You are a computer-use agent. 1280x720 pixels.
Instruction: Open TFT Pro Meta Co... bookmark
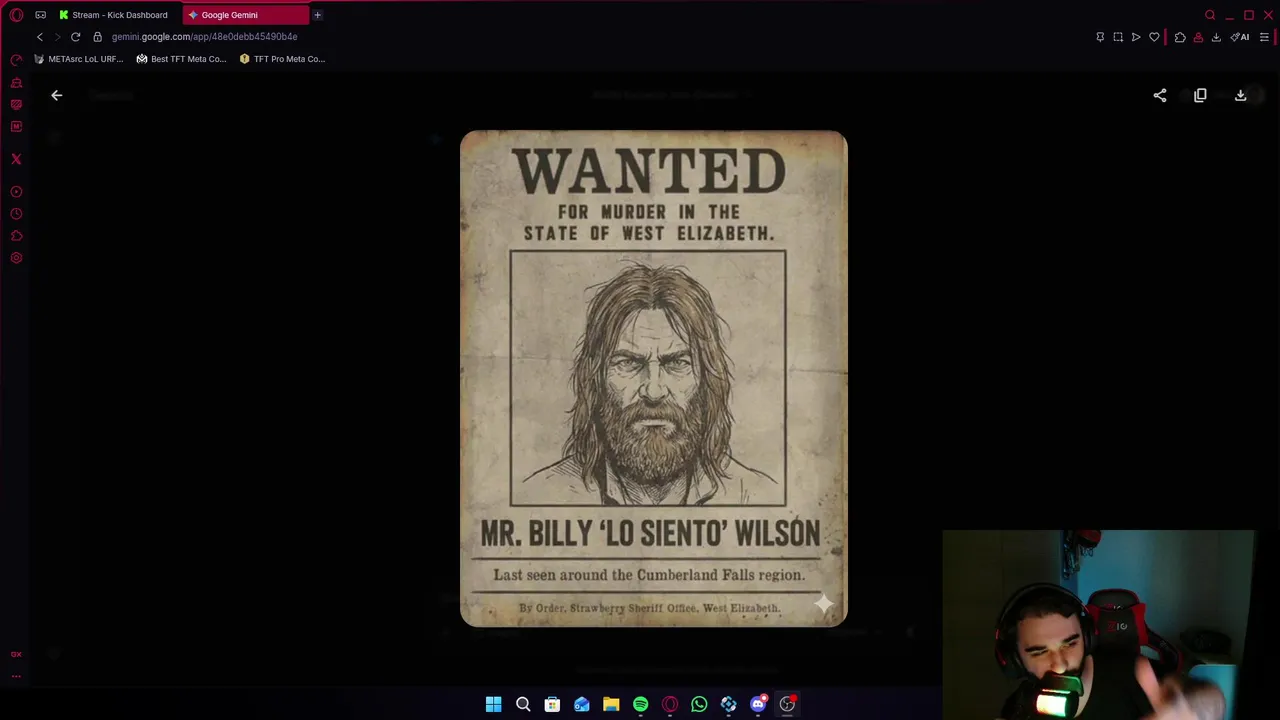[x=283, y=59]
